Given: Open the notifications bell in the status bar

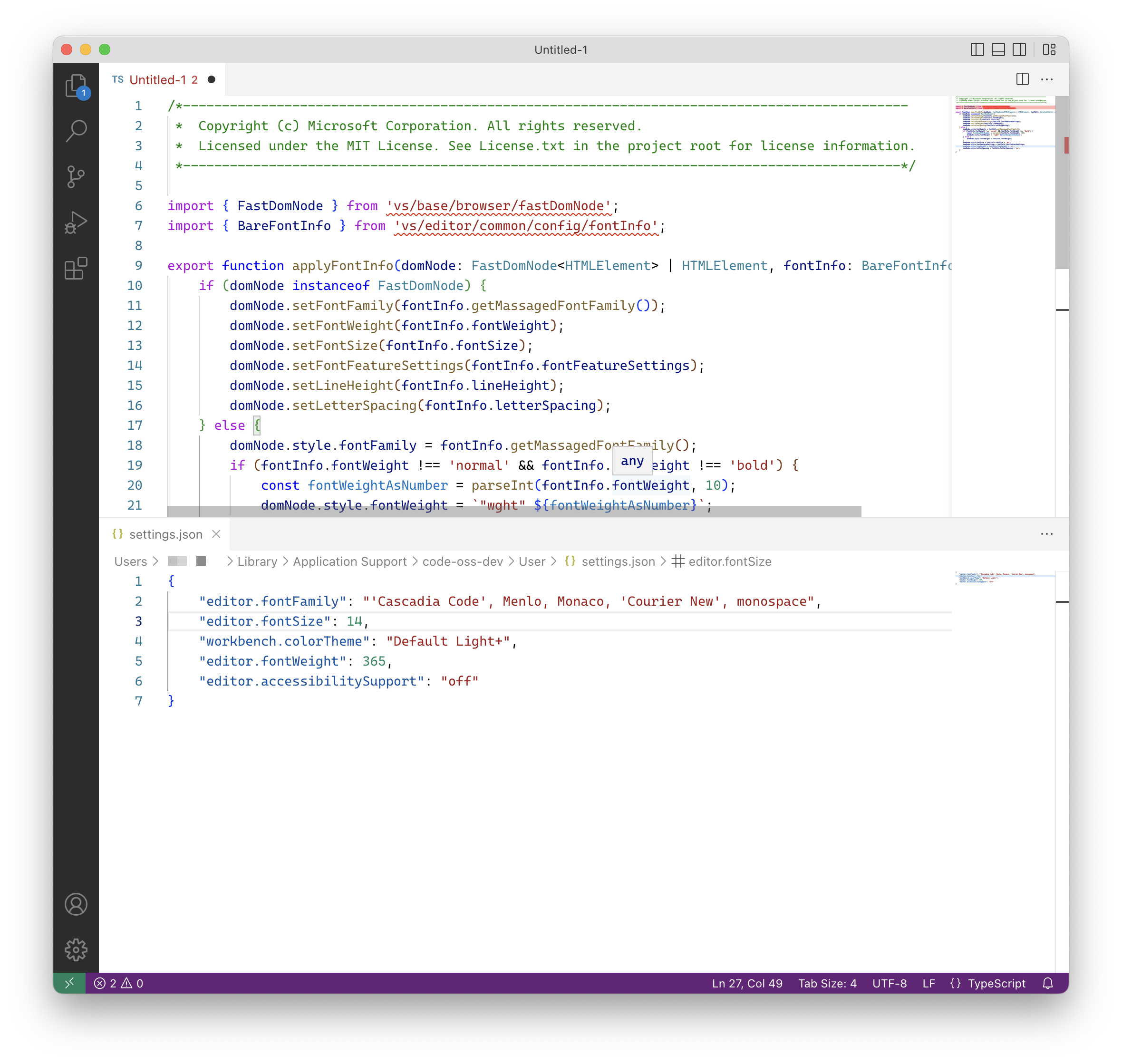Looking at the screenshot, I should 1048,984.
